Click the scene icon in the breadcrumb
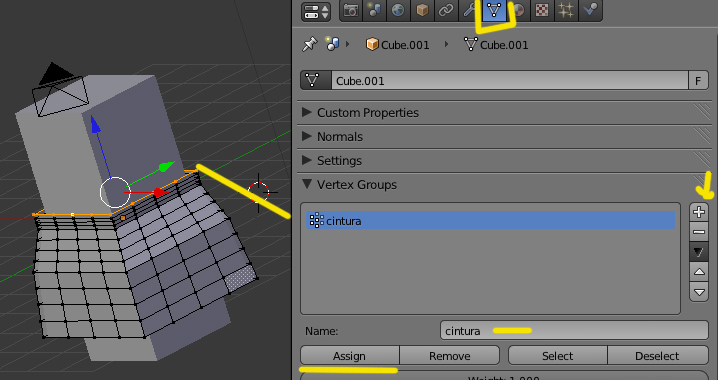718x380 pixels. coord(332,44)
